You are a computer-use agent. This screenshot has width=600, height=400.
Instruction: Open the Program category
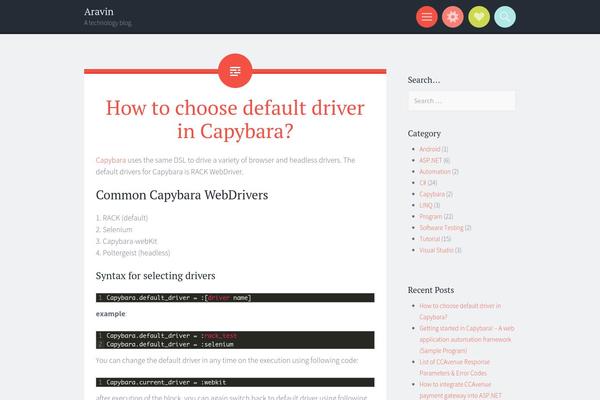tap(430, 216)
